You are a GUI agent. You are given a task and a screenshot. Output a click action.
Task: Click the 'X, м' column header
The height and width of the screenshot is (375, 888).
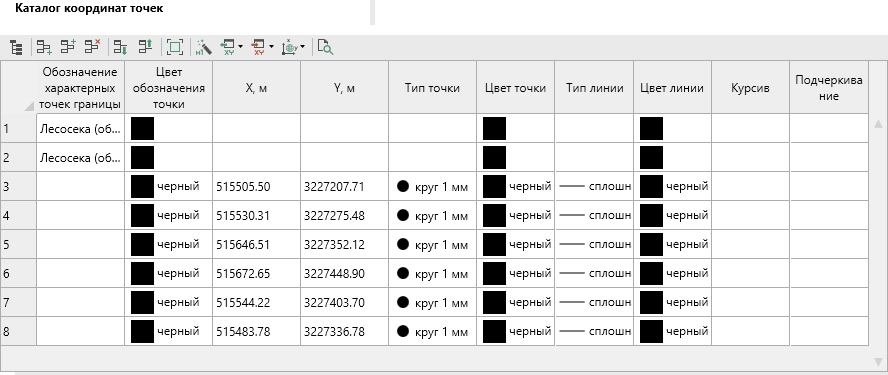[x=257, y=88]
